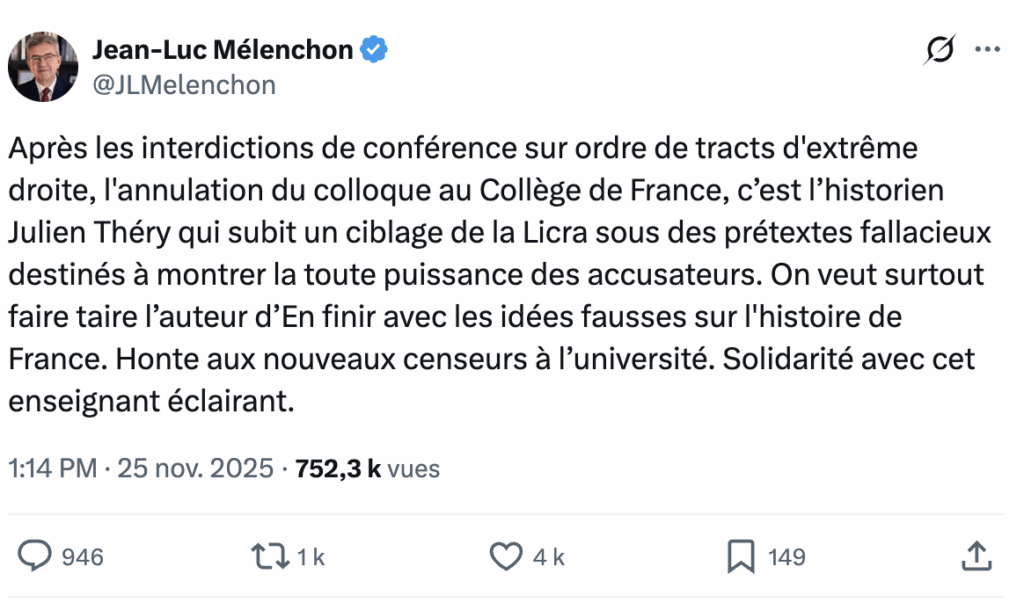Click the 1:14 PM timestamp
This screenshot has height=603, width=1024.
click(x=51, y=468)
